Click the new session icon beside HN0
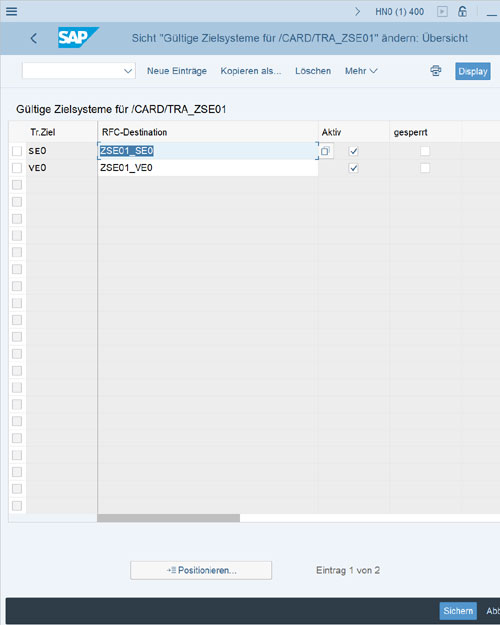Image resolution: width=500 pixels, height=625 pixels. point(442,12)
